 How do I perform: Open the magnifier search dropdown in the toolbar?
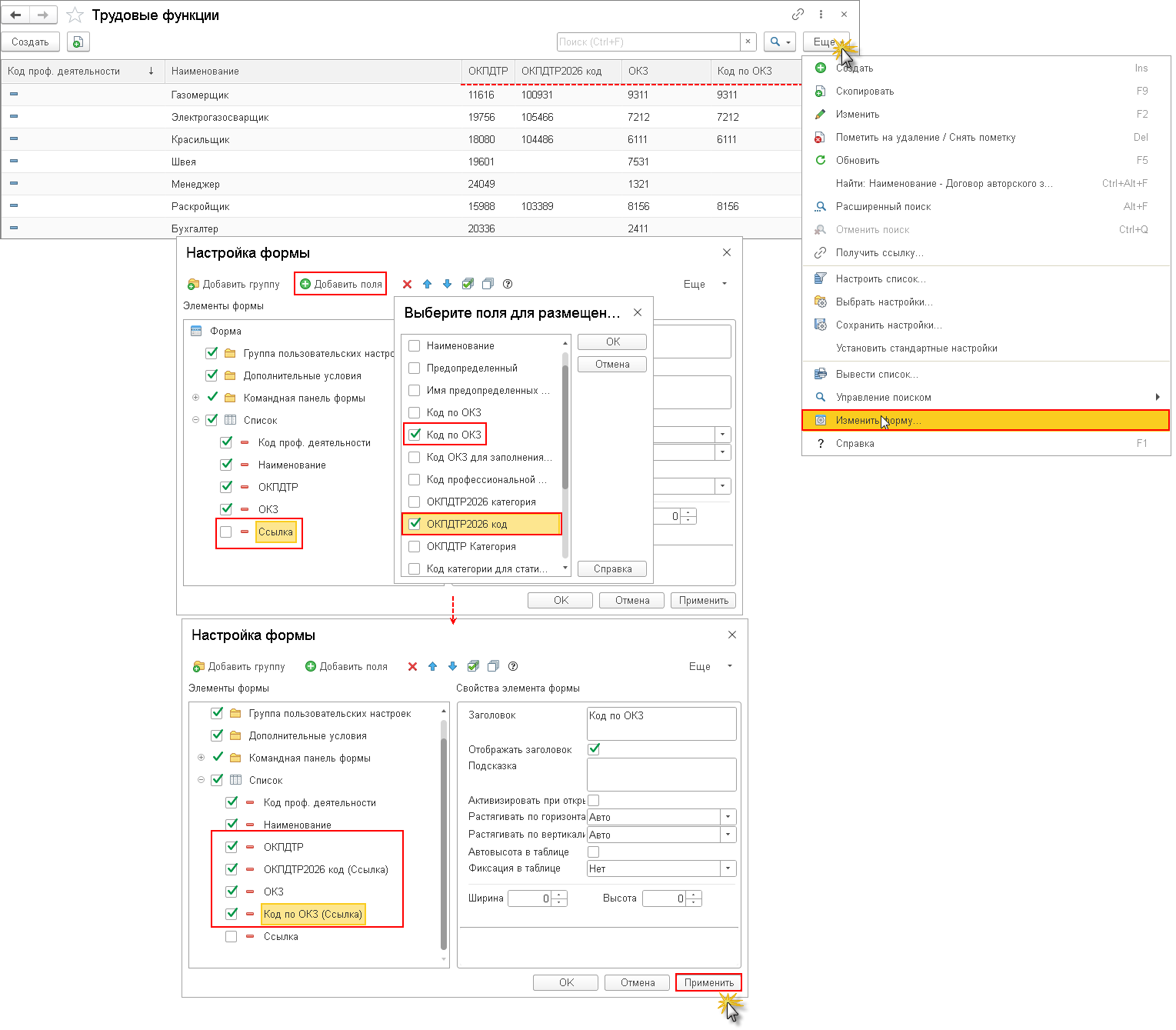(779, 42)
